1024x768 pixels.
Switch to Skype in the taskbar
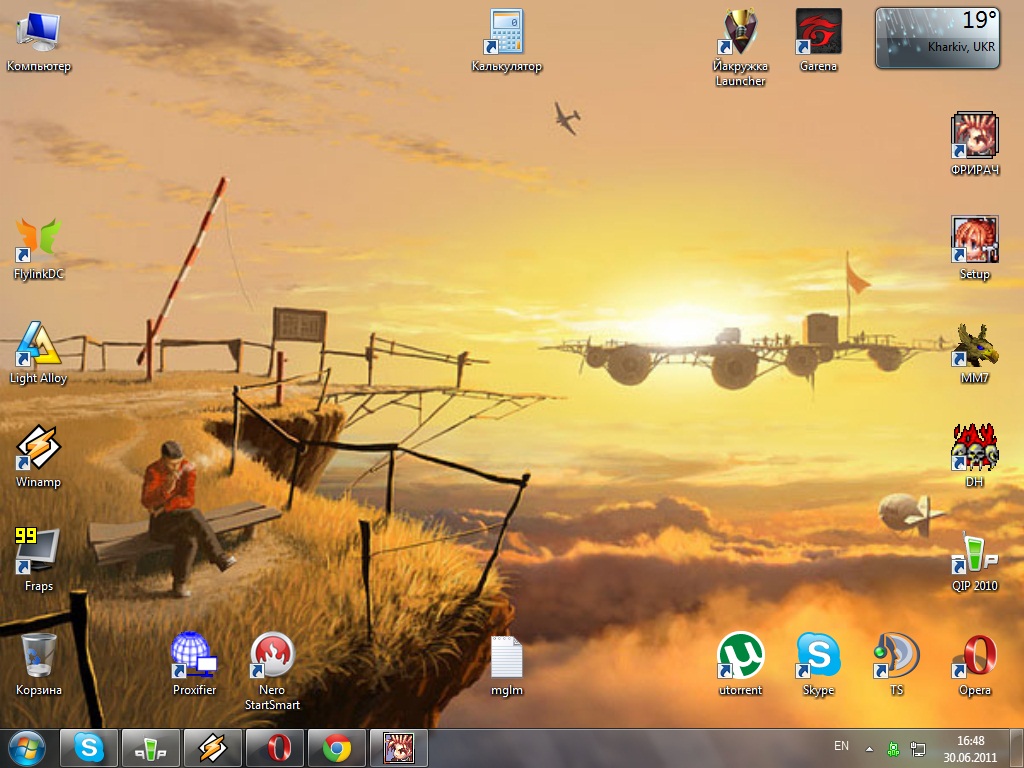89,748
